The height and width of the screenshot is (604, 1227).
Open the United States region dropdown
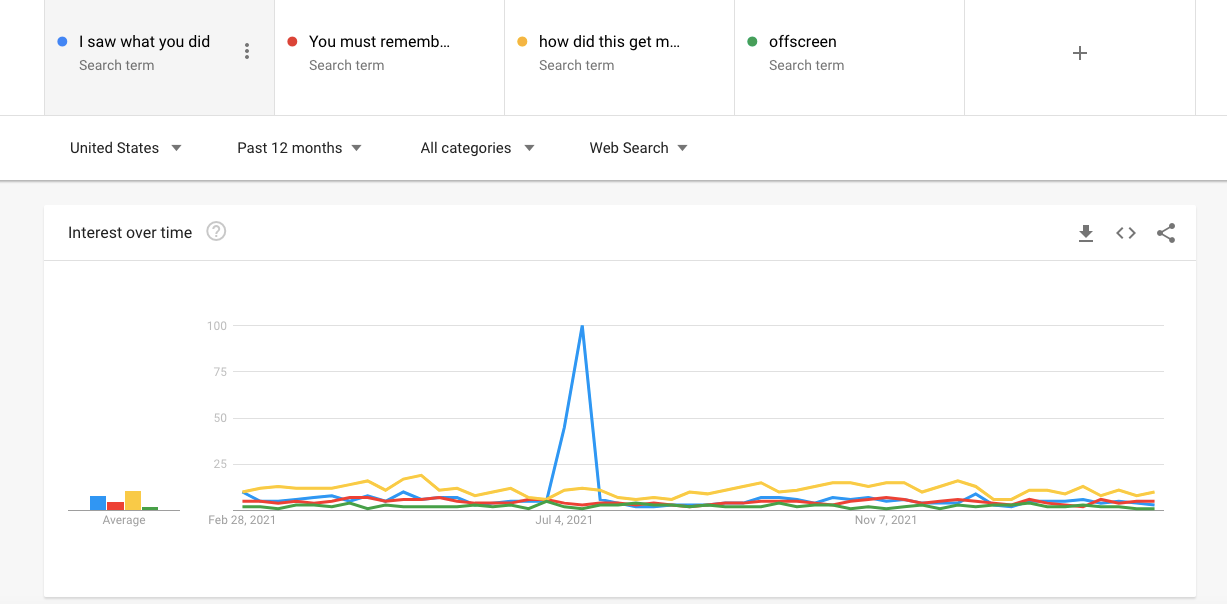coord(125,147)
